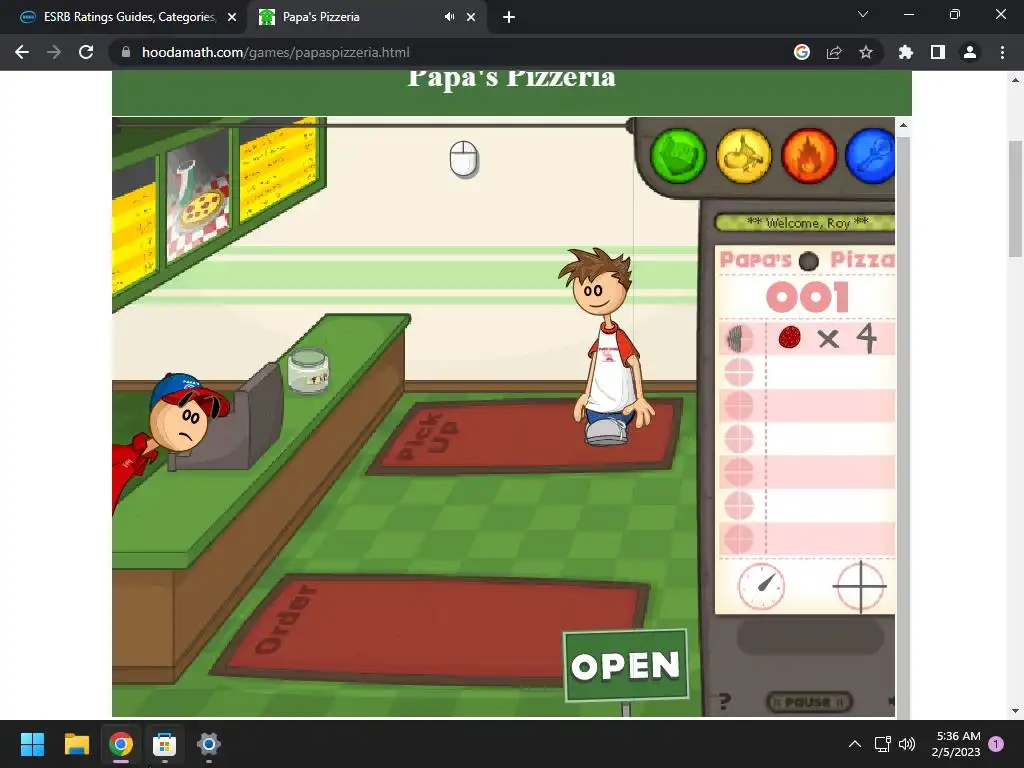The height and width of the screenshot is (768, 1024).
Task: Click order ticket number 001
Action: [808, 297]
